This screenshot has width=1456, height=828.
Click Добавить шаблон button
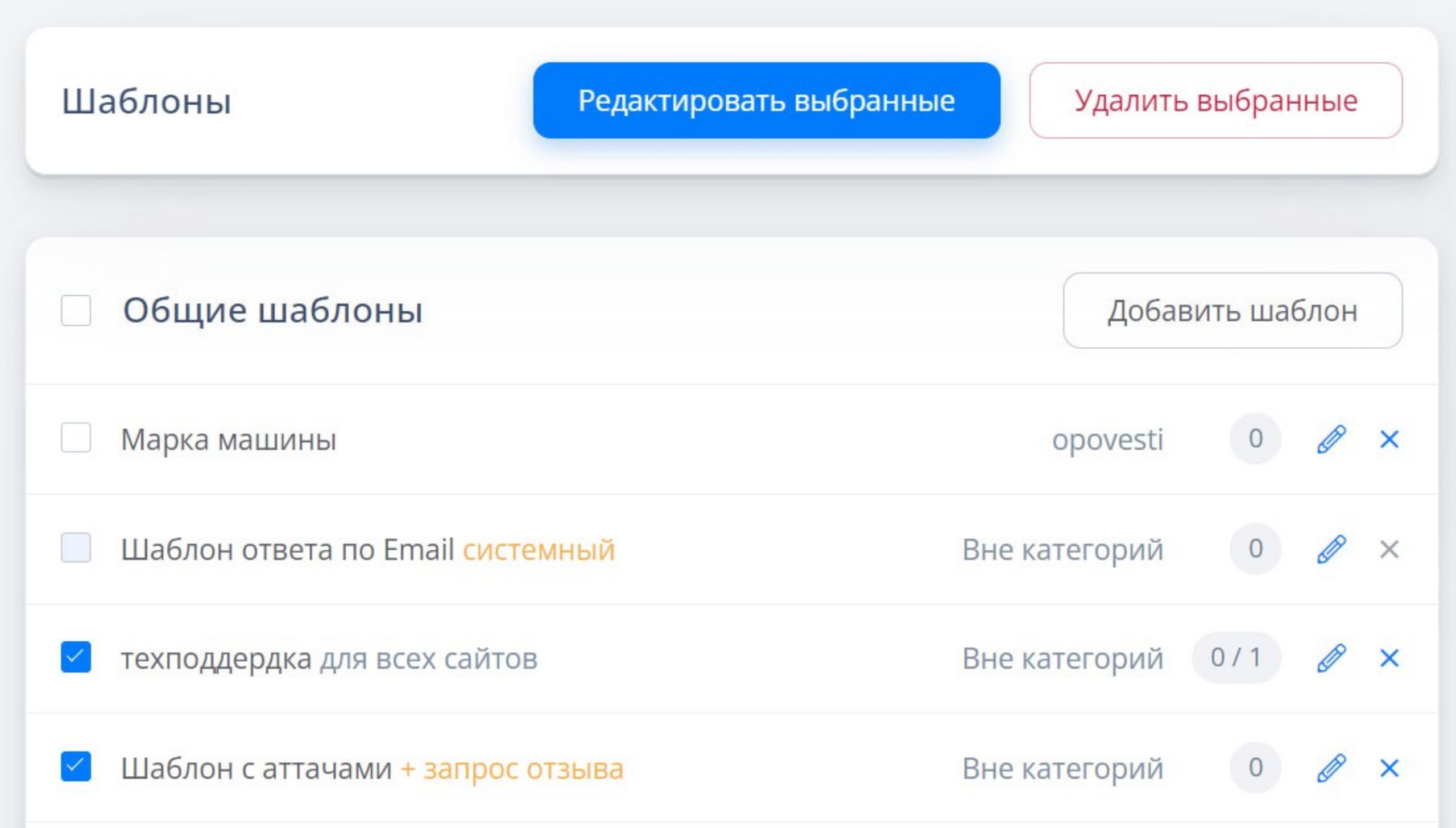(1232, 311)
